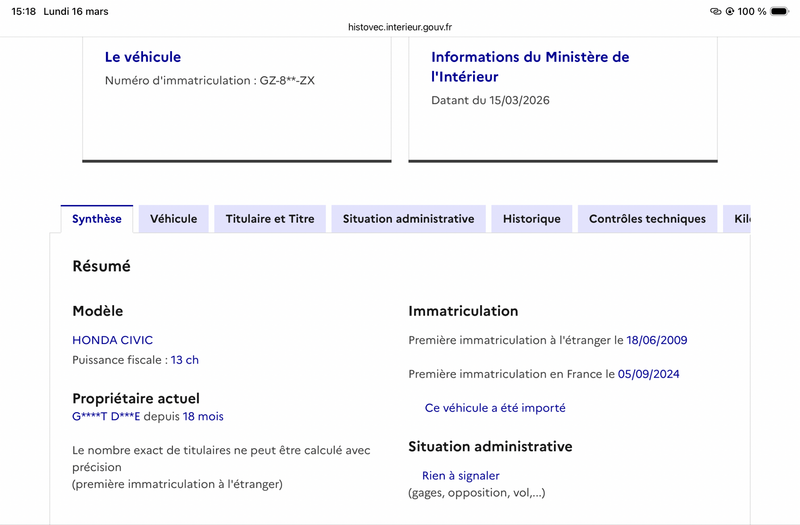The height and width of the screenshot is (525, 800).
Task: Click the France registration date 05/09/2024
Action: [648, 374]
